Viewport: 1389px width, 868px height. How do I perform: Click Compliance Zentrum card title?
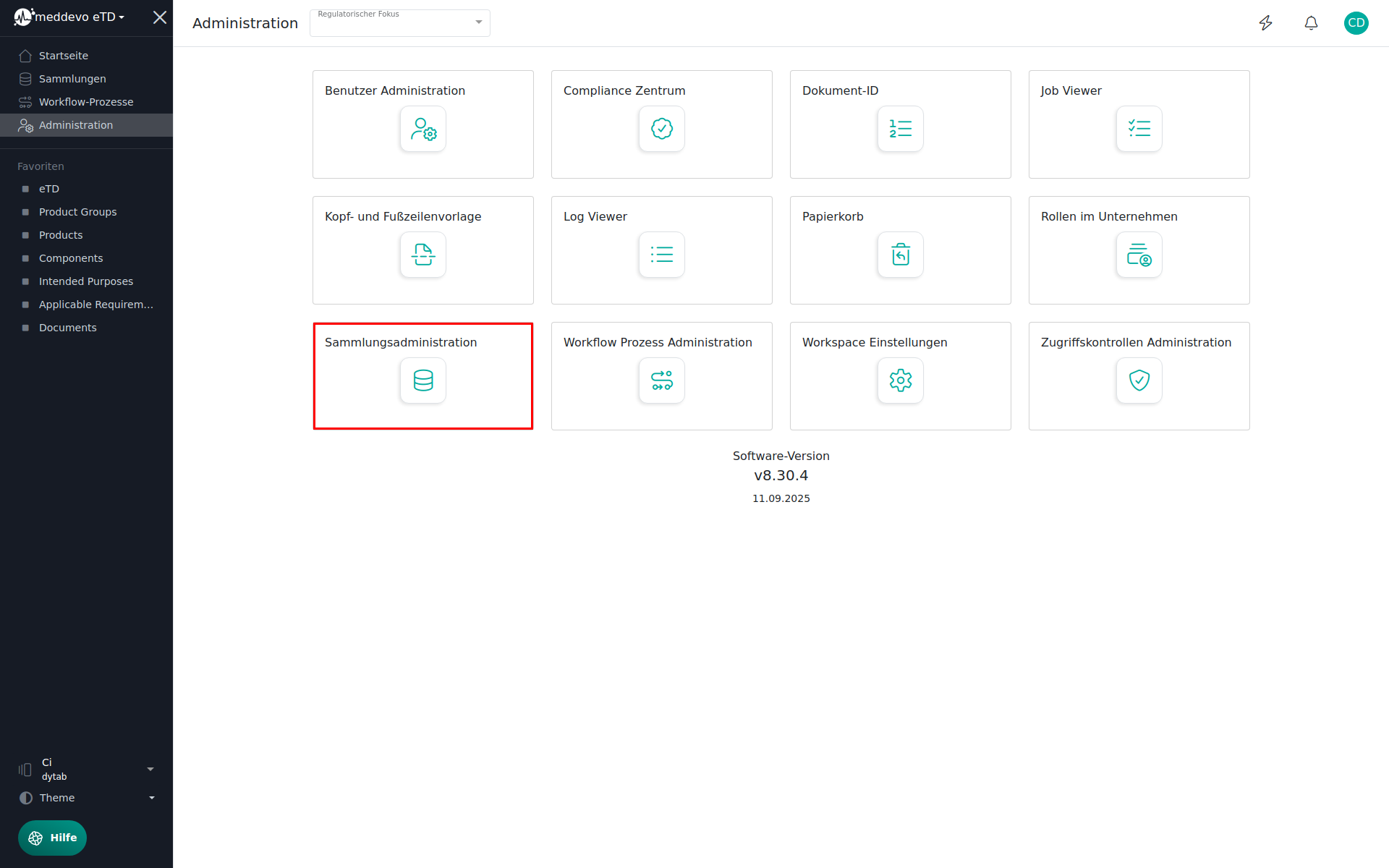pyautogui.click(x=624, y=90)
